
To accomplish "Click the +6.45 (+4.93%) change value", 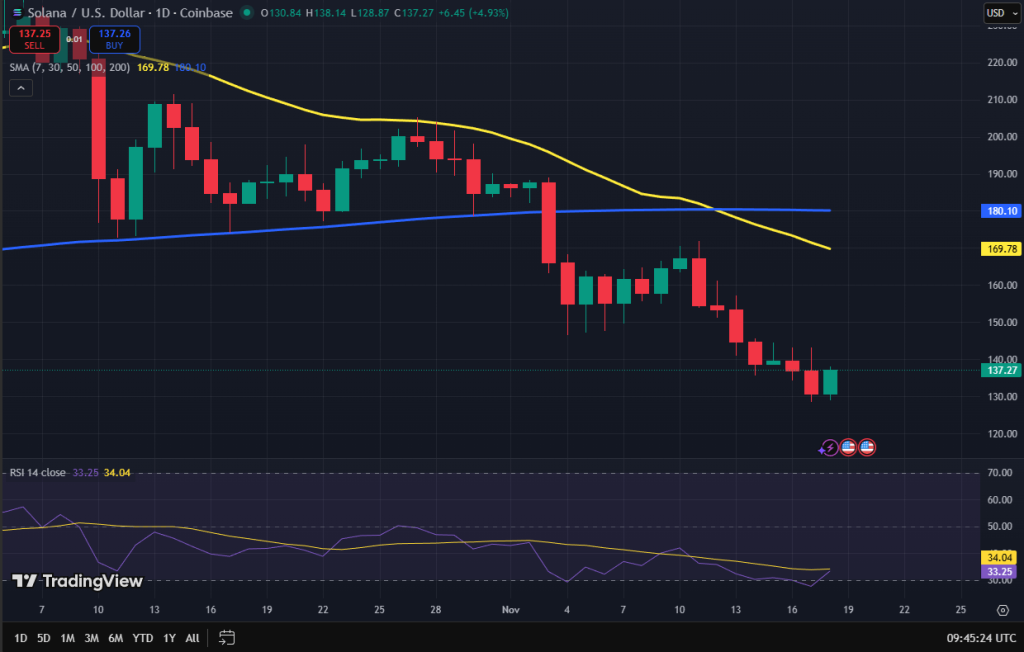I will (x=473, y=12).
